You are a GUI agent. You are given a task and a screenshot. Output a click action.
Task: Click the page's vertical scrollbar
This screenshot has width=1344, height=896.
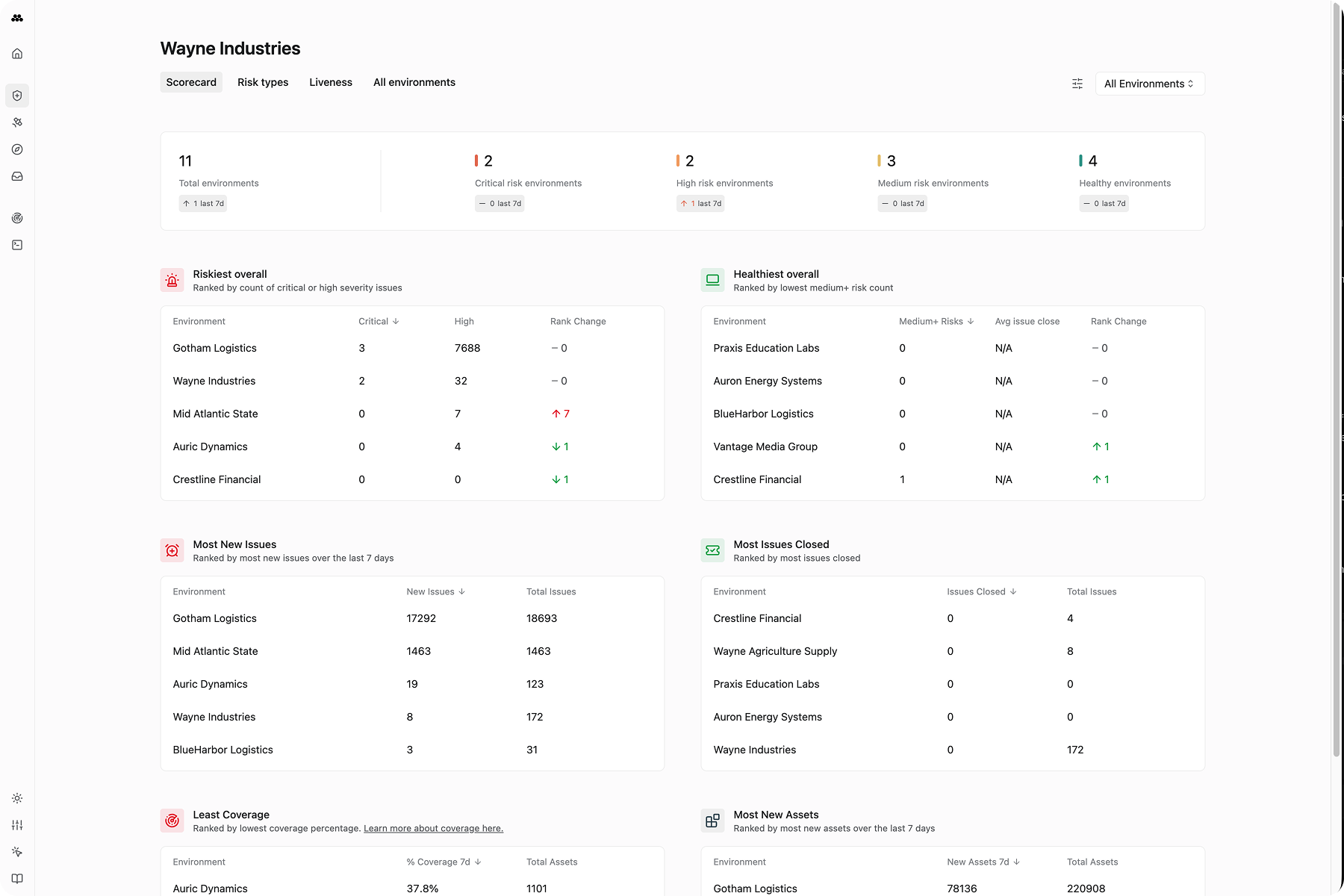click(1337, 373)
